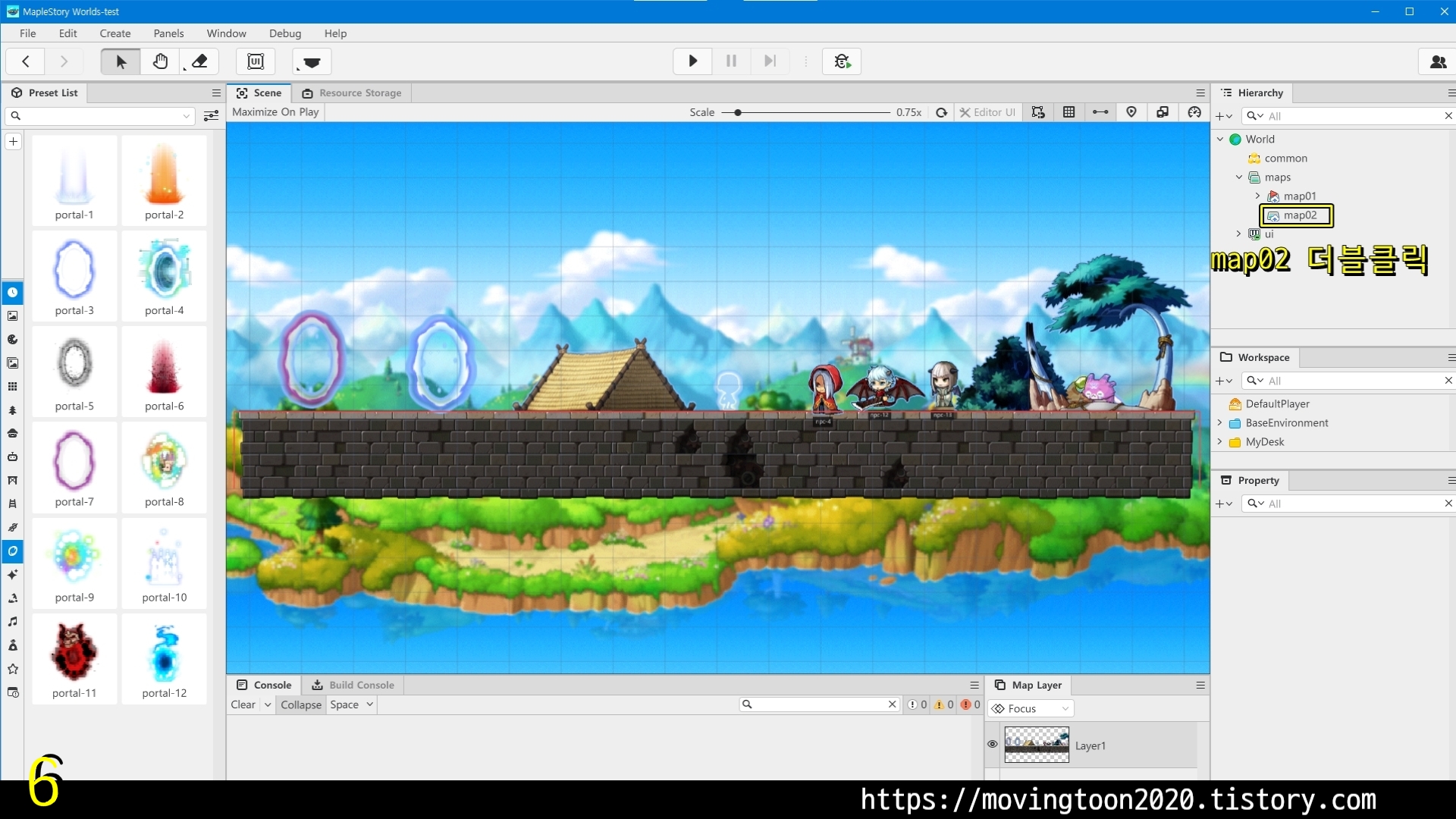
Task: Open the UI editor toolbar button
Action: [x=256, y=61]
